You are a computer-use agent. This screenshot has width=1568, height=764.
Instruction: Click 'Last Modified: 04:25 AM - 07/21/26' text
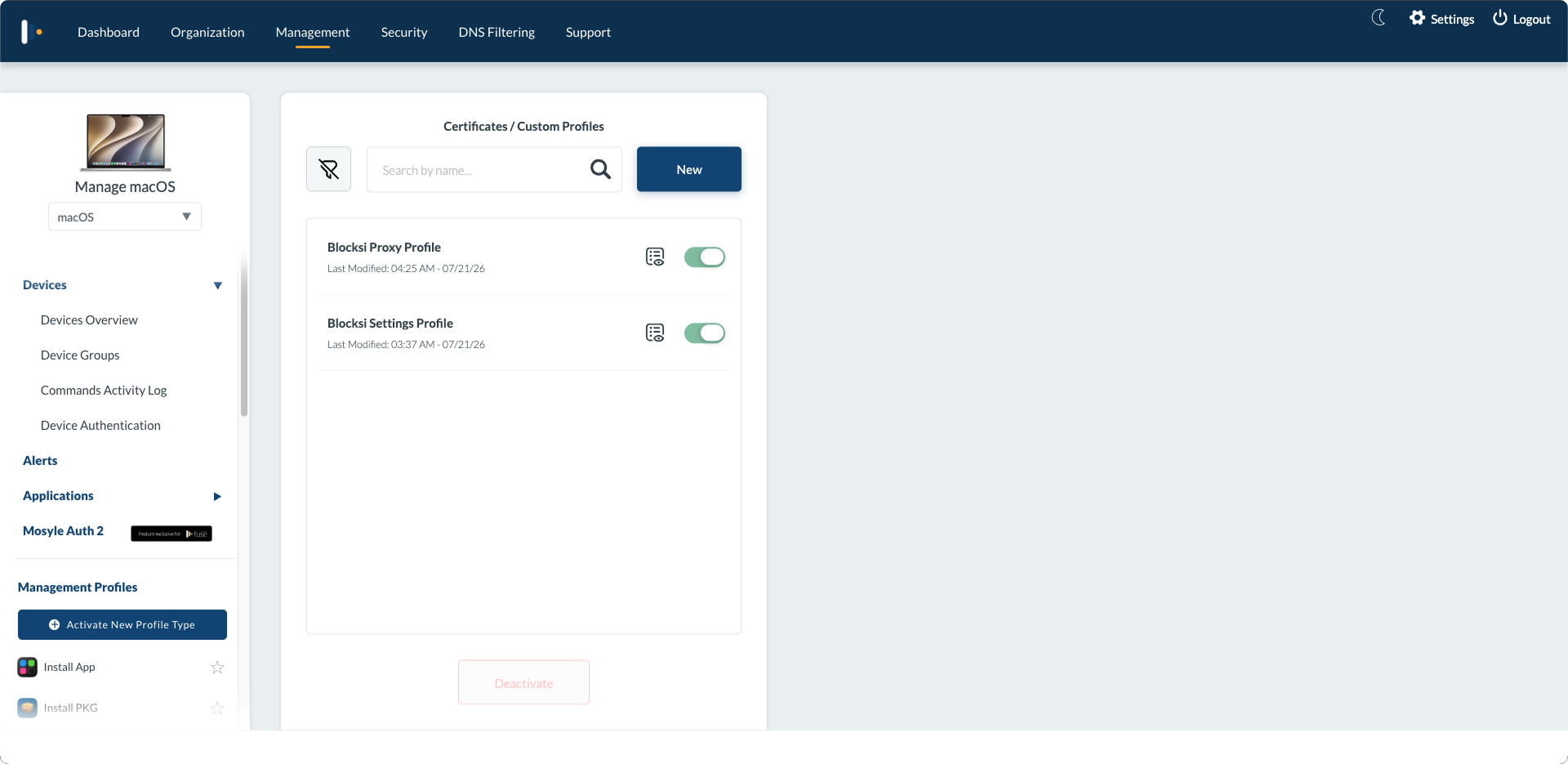tap(406, 268)
